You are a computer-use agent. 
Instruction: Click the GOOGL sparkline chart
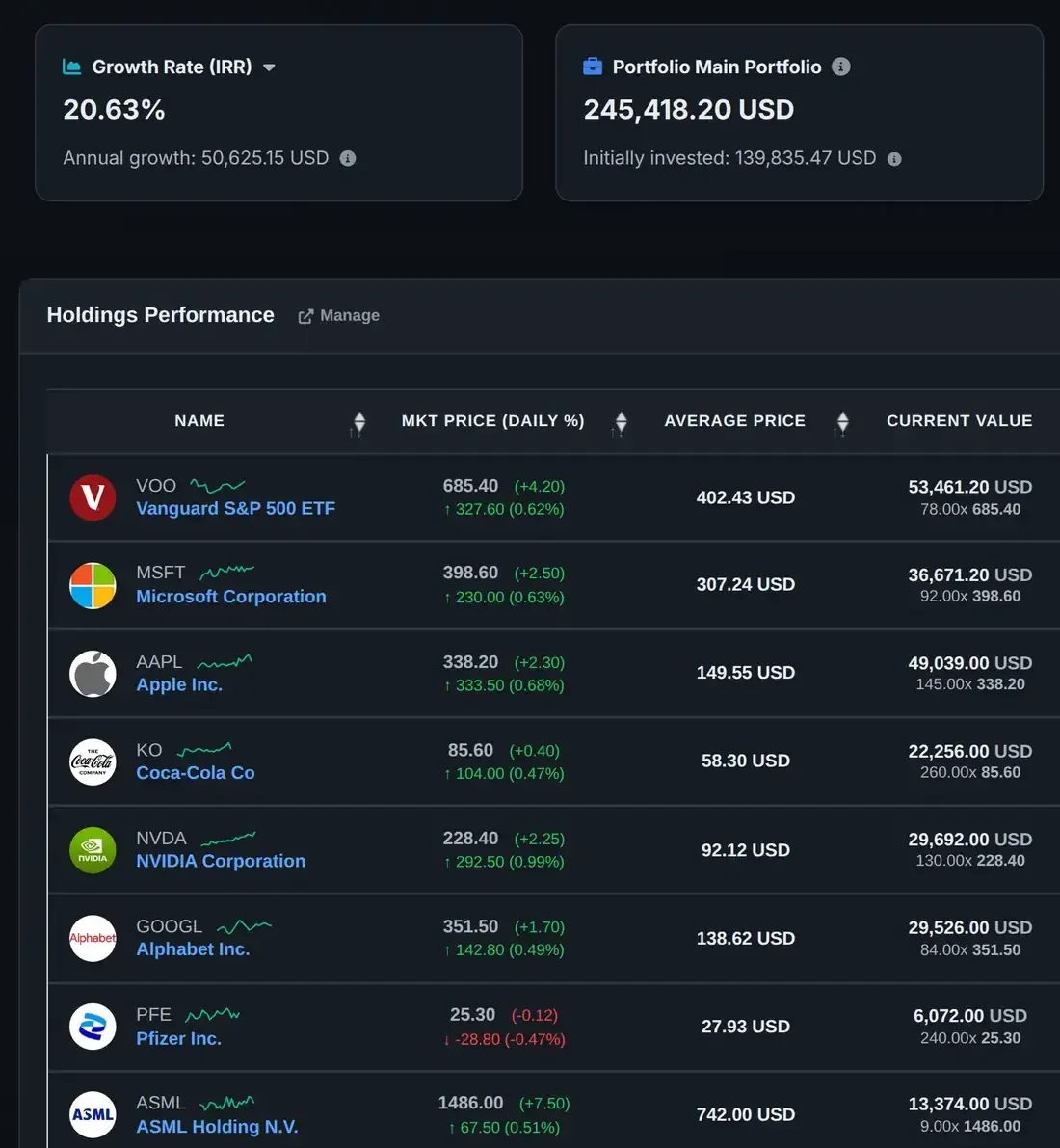[x=245, y=926]
